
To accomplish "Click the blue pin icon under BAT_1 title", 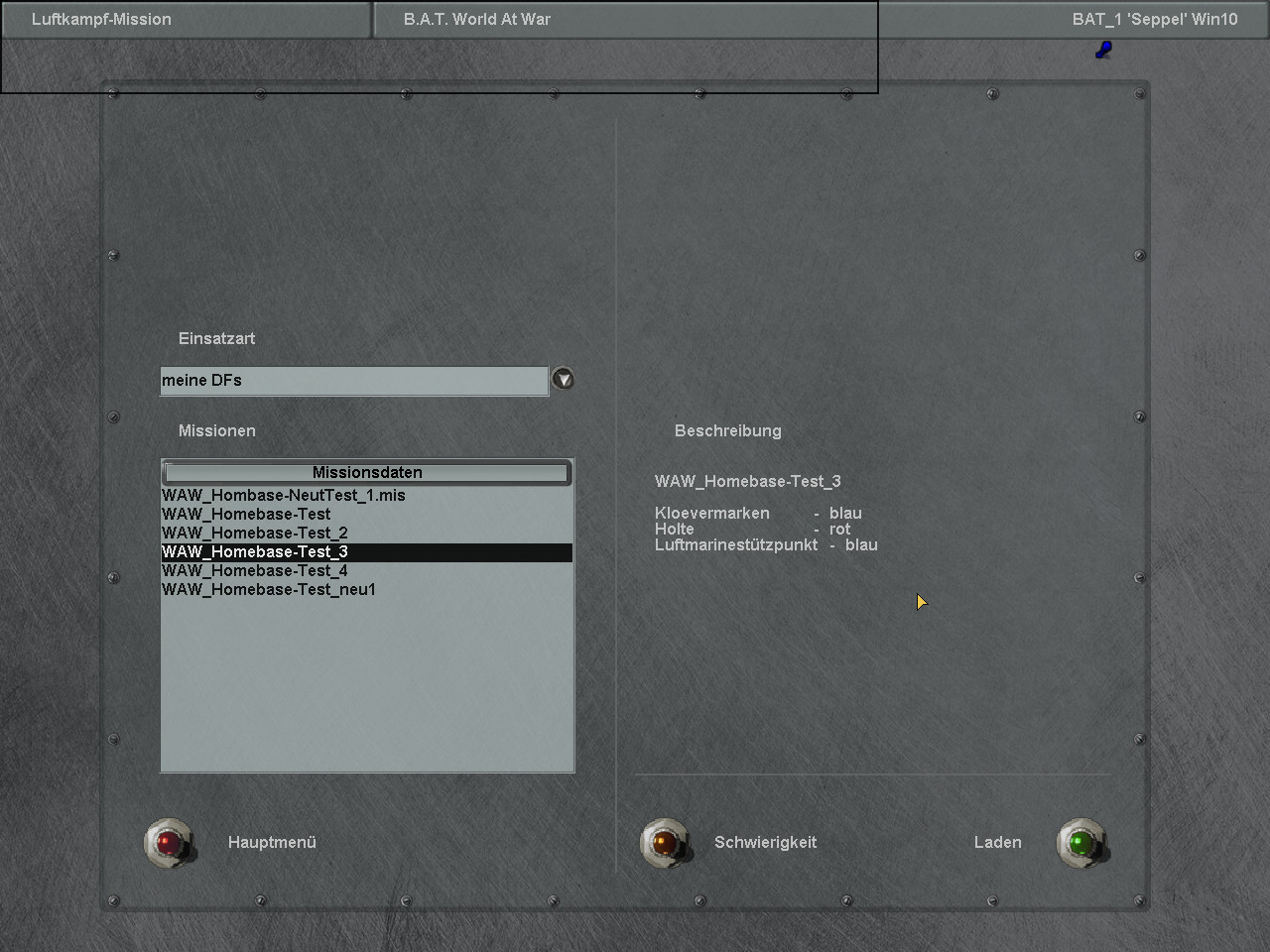I will (x=1103, y=50).
